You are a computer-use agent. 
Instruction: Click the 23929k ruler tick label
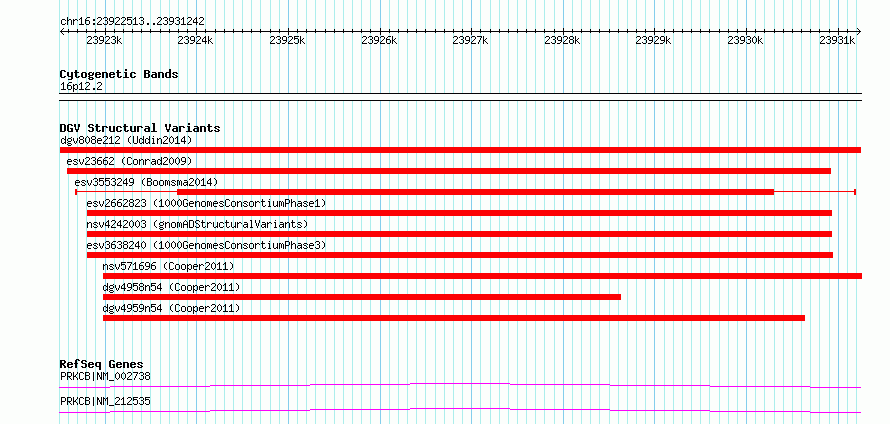[654, 40]
